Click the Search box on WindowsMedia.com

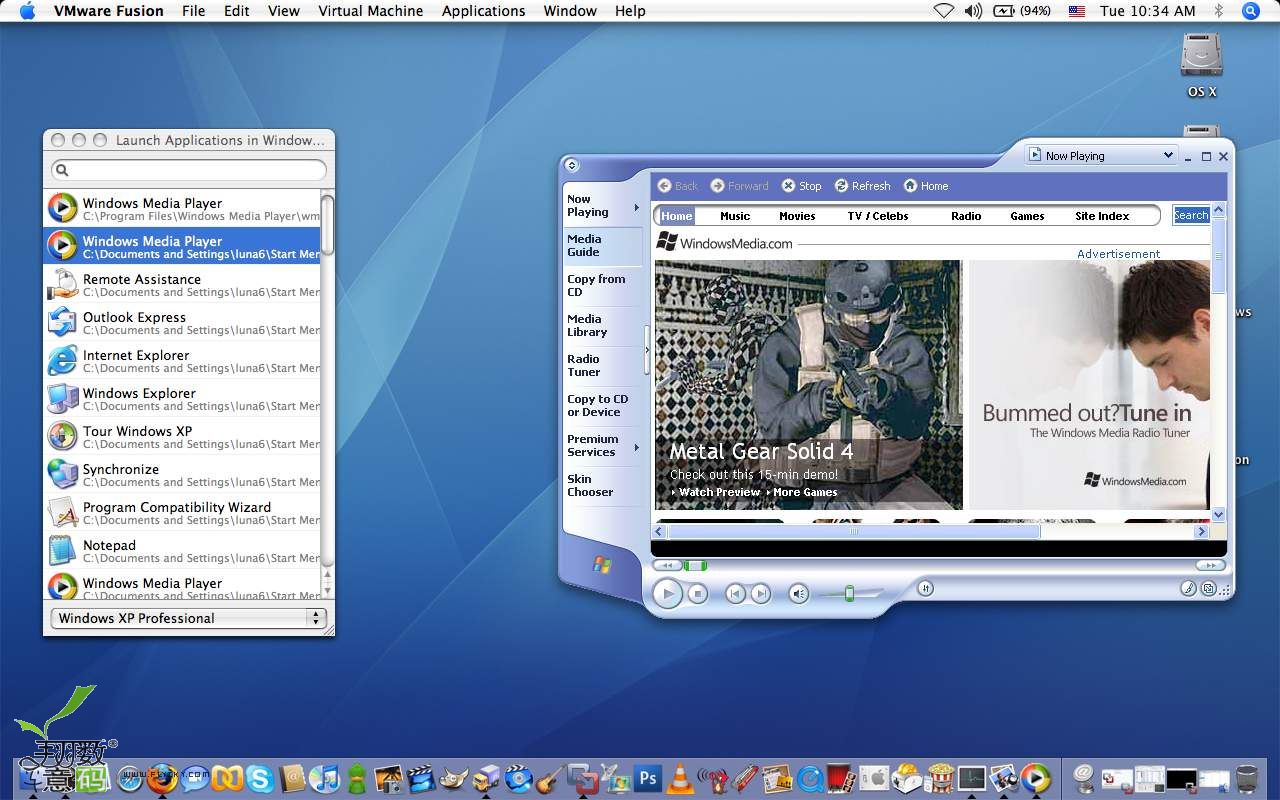point(1191,215)
